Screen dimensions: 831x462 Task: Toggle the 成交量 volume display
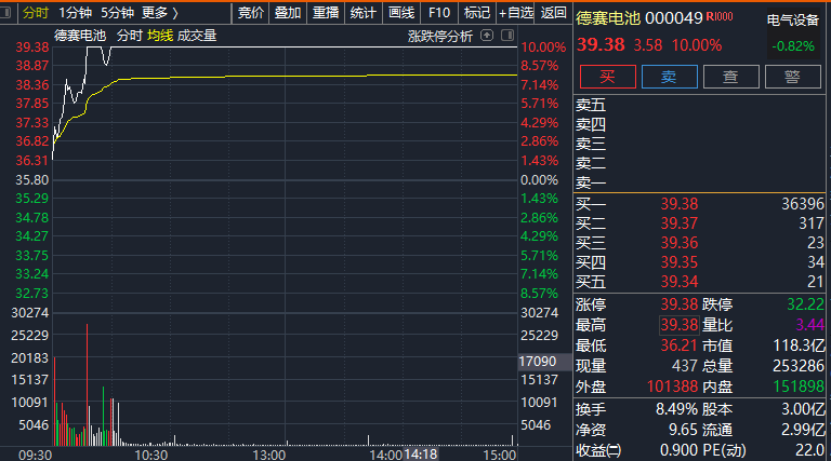(x=197, y=36)
